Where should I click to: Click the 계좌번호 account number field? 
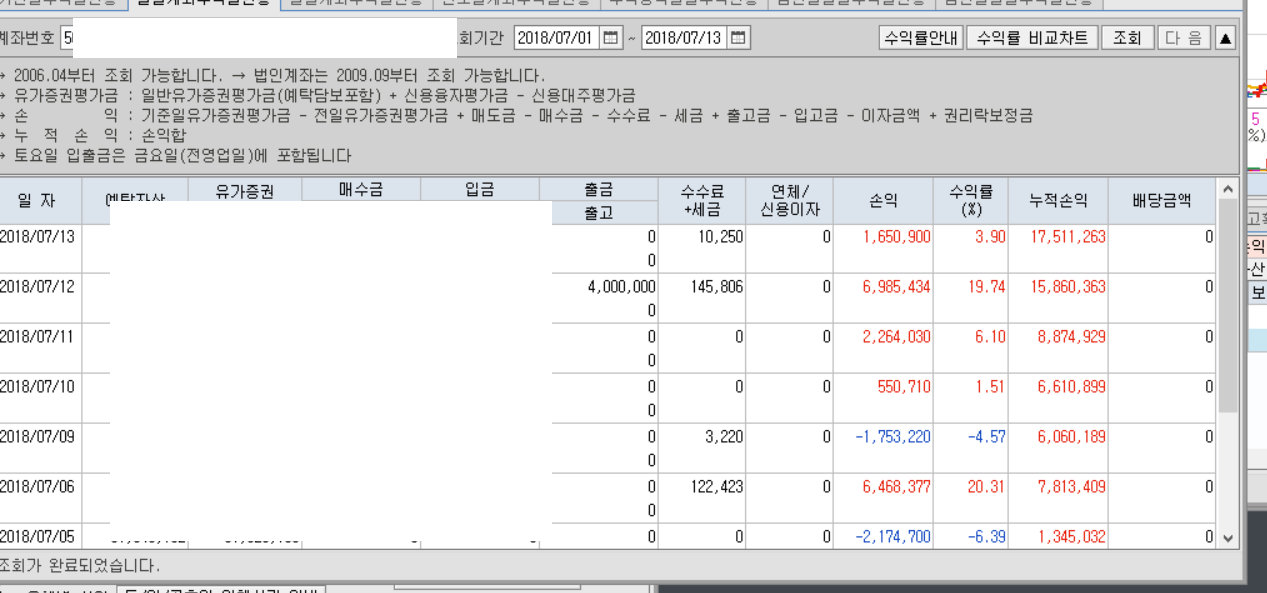(260, 38)
